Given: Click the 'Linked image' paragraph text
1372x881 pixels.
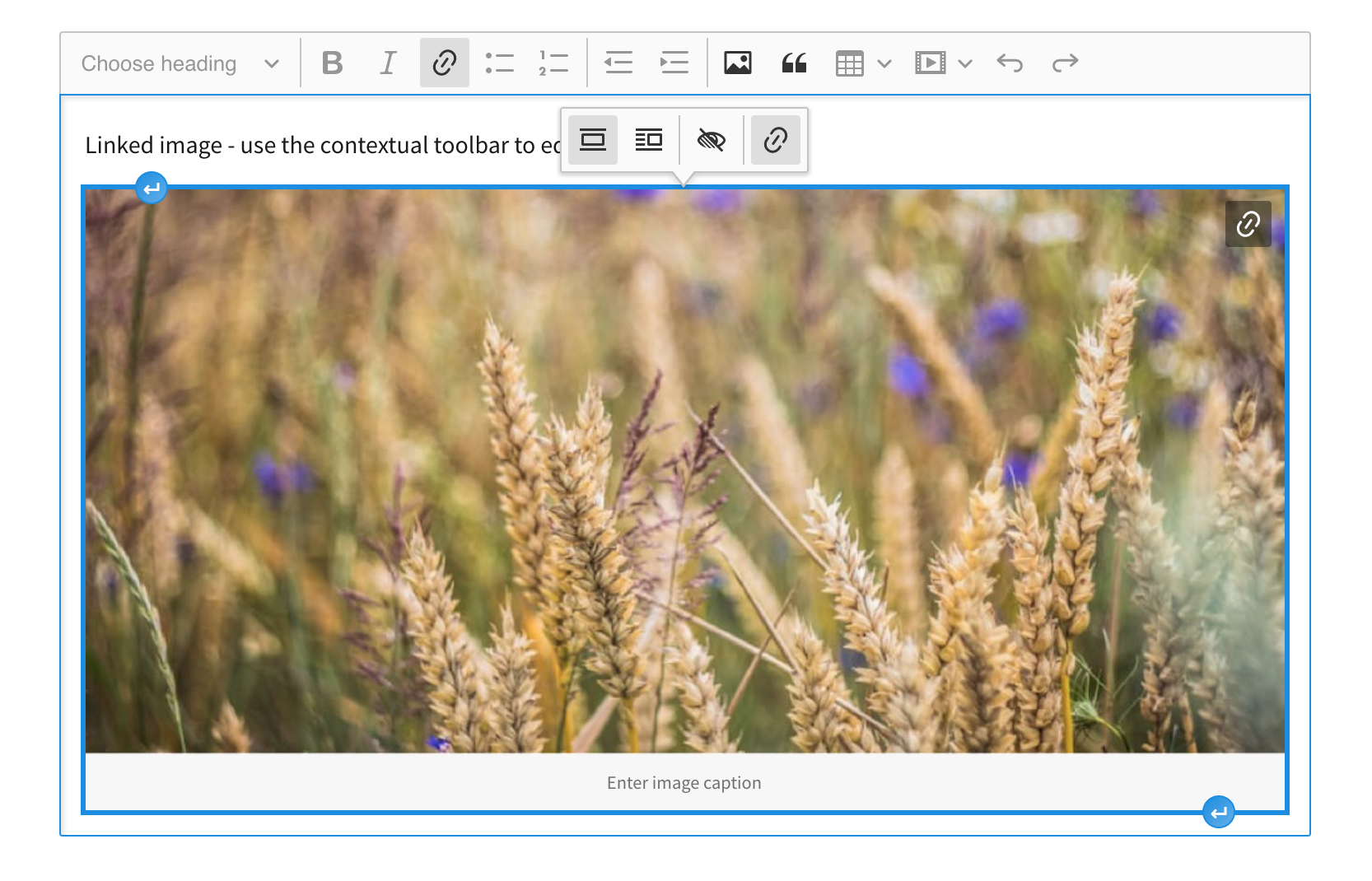Looking at the screenshot, I should pos(322,145).
